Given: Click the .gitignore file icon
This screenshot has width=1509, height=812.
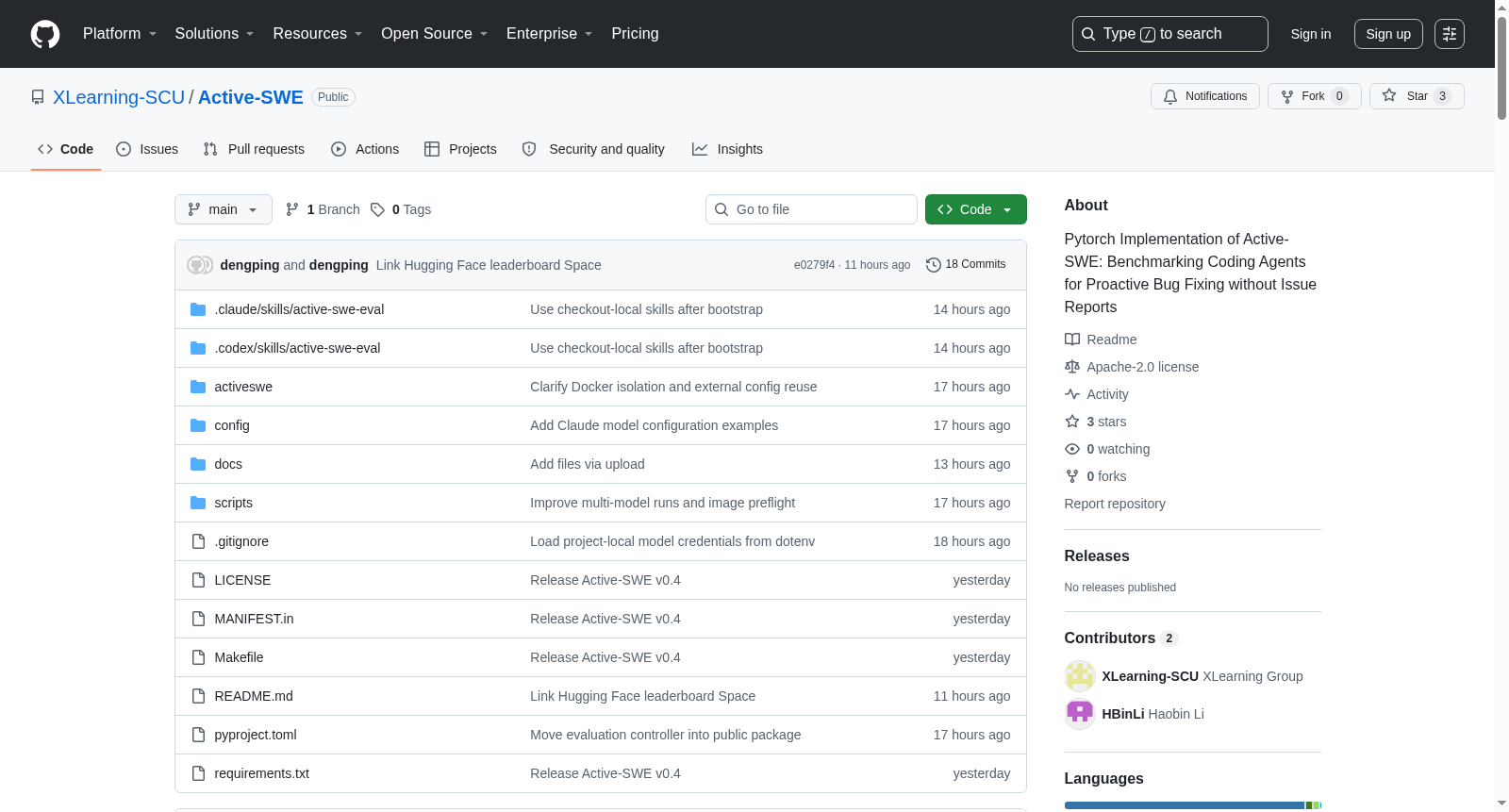Looking at the screenshot, I should tap(198, 541).
